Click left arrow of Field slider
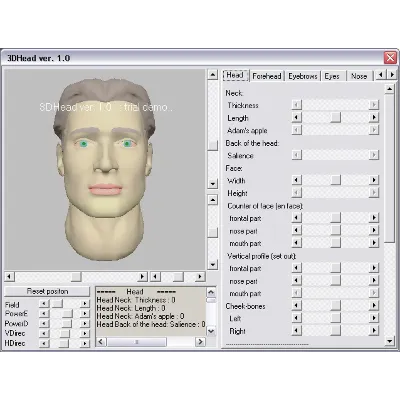 click(44, 303)
